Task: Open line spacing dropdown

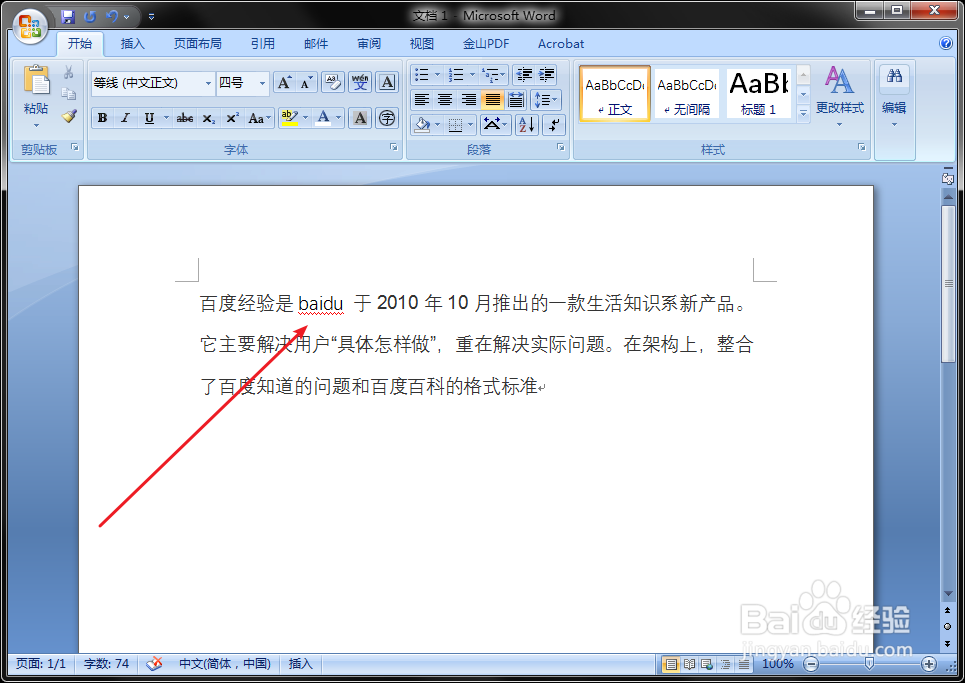Action: tap(546, 100)
